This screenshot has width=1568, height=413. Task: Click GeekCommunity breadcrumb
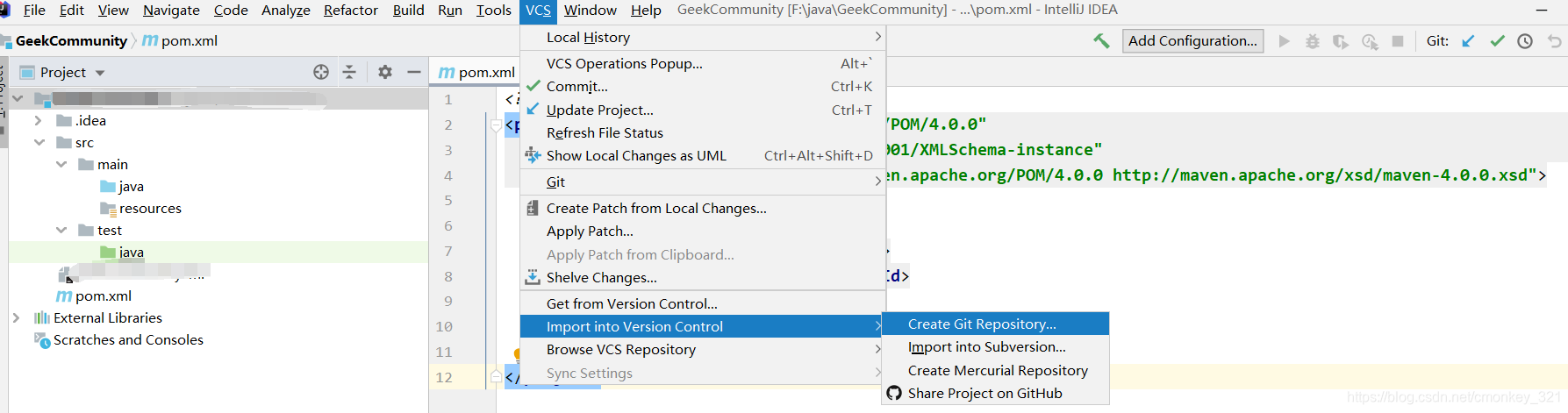(71, 41)
